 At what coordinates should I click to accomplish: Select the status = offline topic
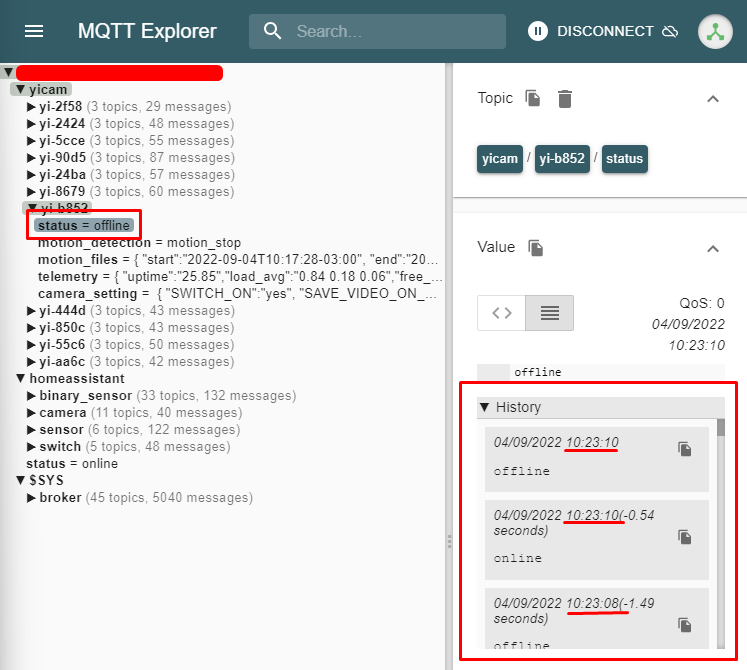84,225
